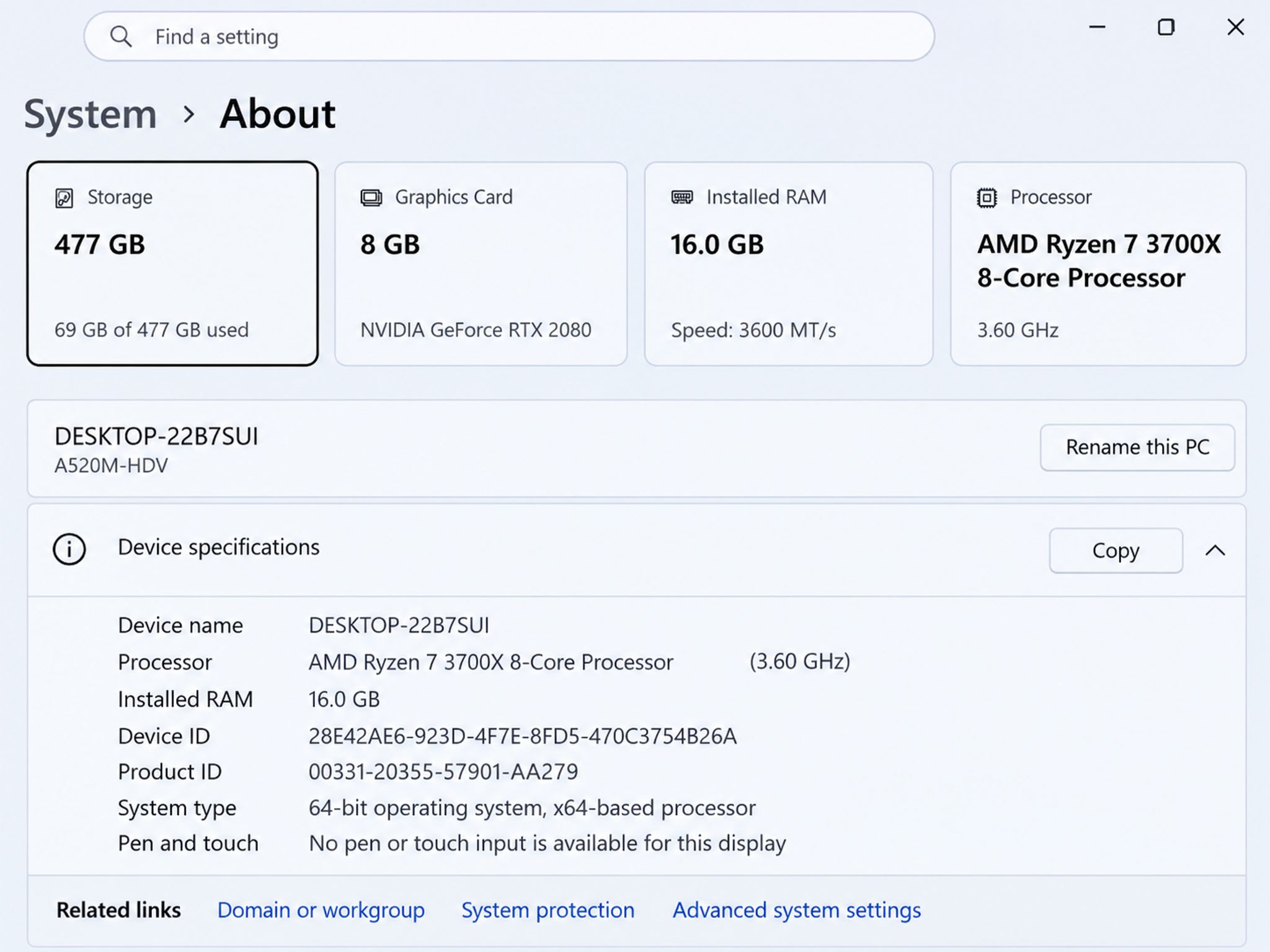Click NVIDIA GeForce RTX 2080 text
This screenshot has height=952, width=1270.
[476, 330]
